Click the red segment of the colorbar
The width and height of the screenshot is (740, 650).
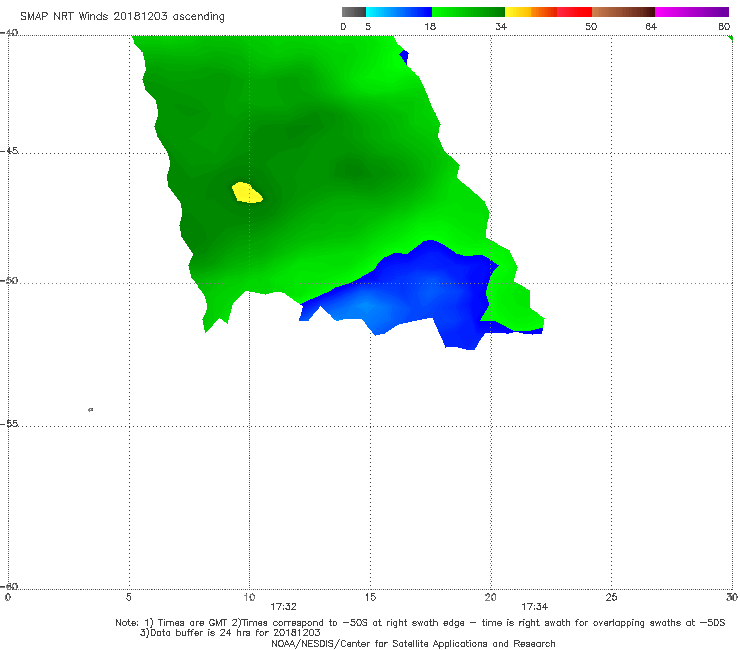pos(574,12)
